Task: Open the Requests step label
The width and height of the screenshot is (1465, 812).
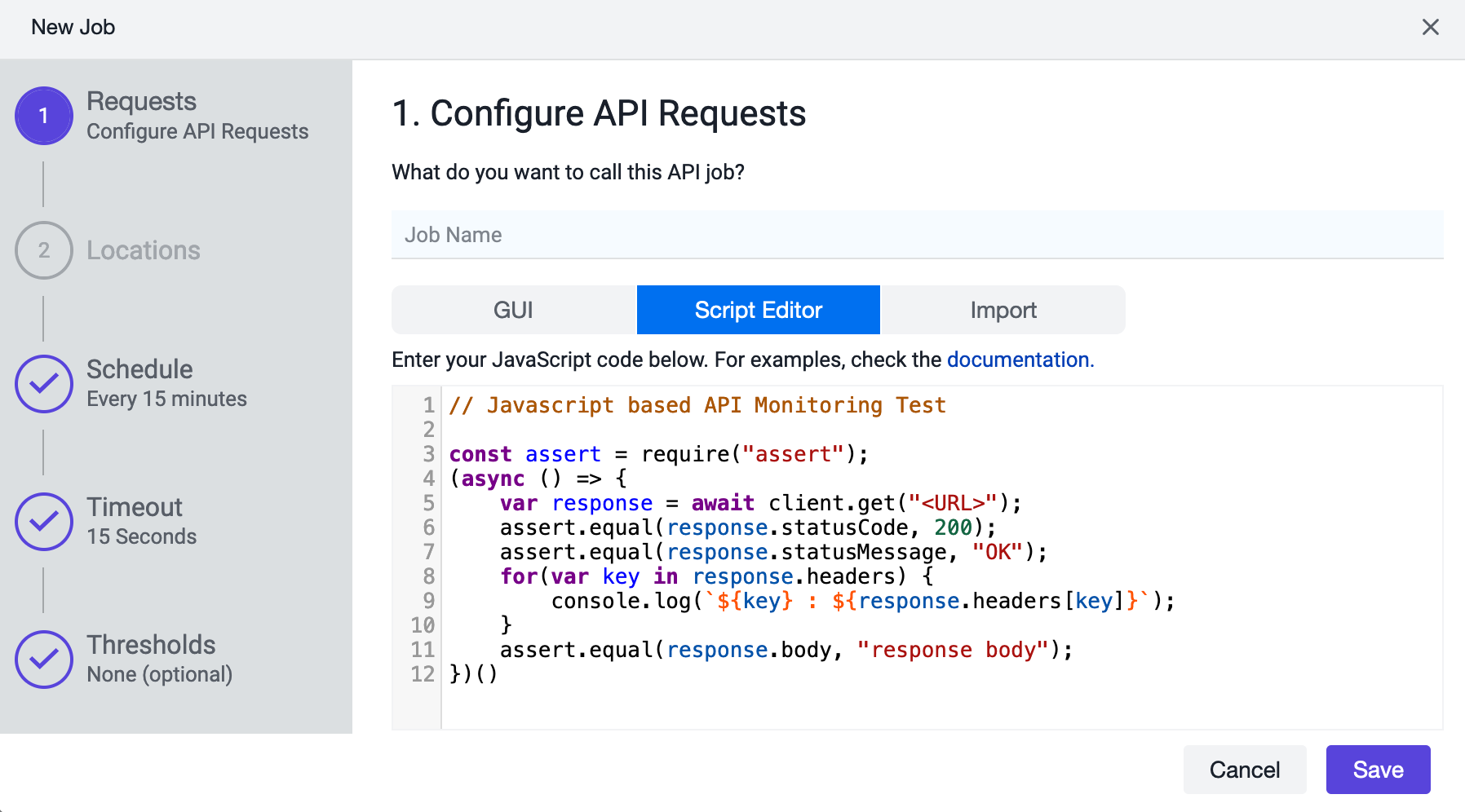Action: (141, 101)
